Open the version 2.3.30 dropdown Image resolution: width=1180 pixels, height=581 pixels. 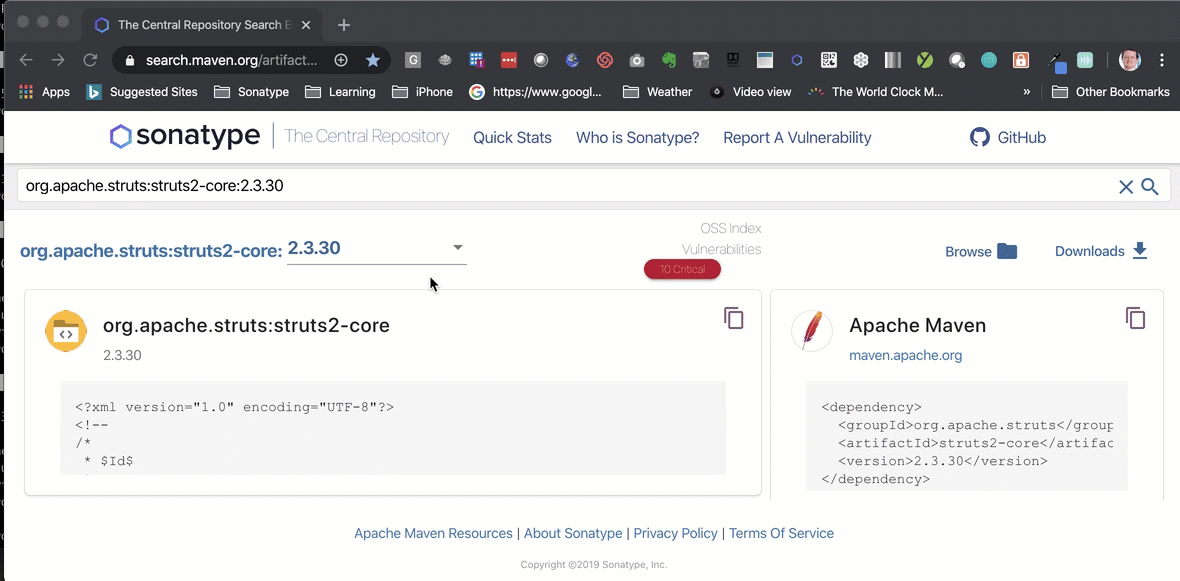coord(376,248)
